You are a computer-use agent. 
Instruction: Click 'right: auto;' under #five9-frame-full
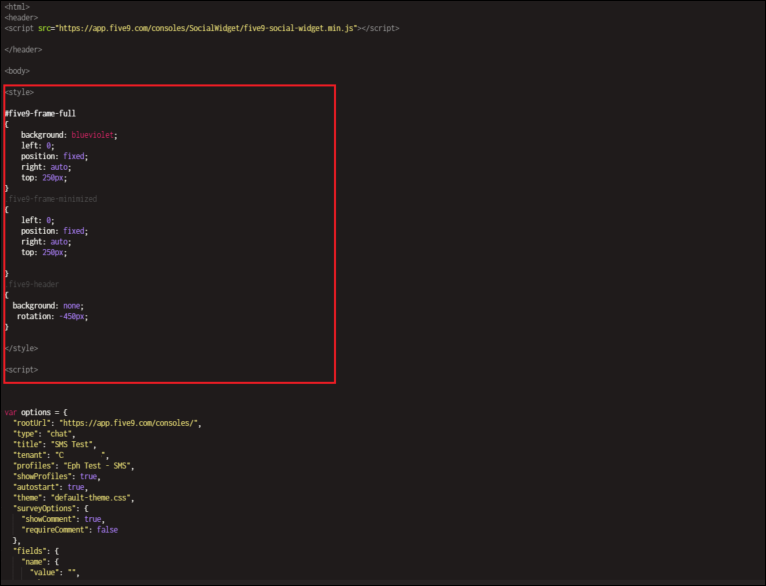pyautogui.click(x=46, y=167)
